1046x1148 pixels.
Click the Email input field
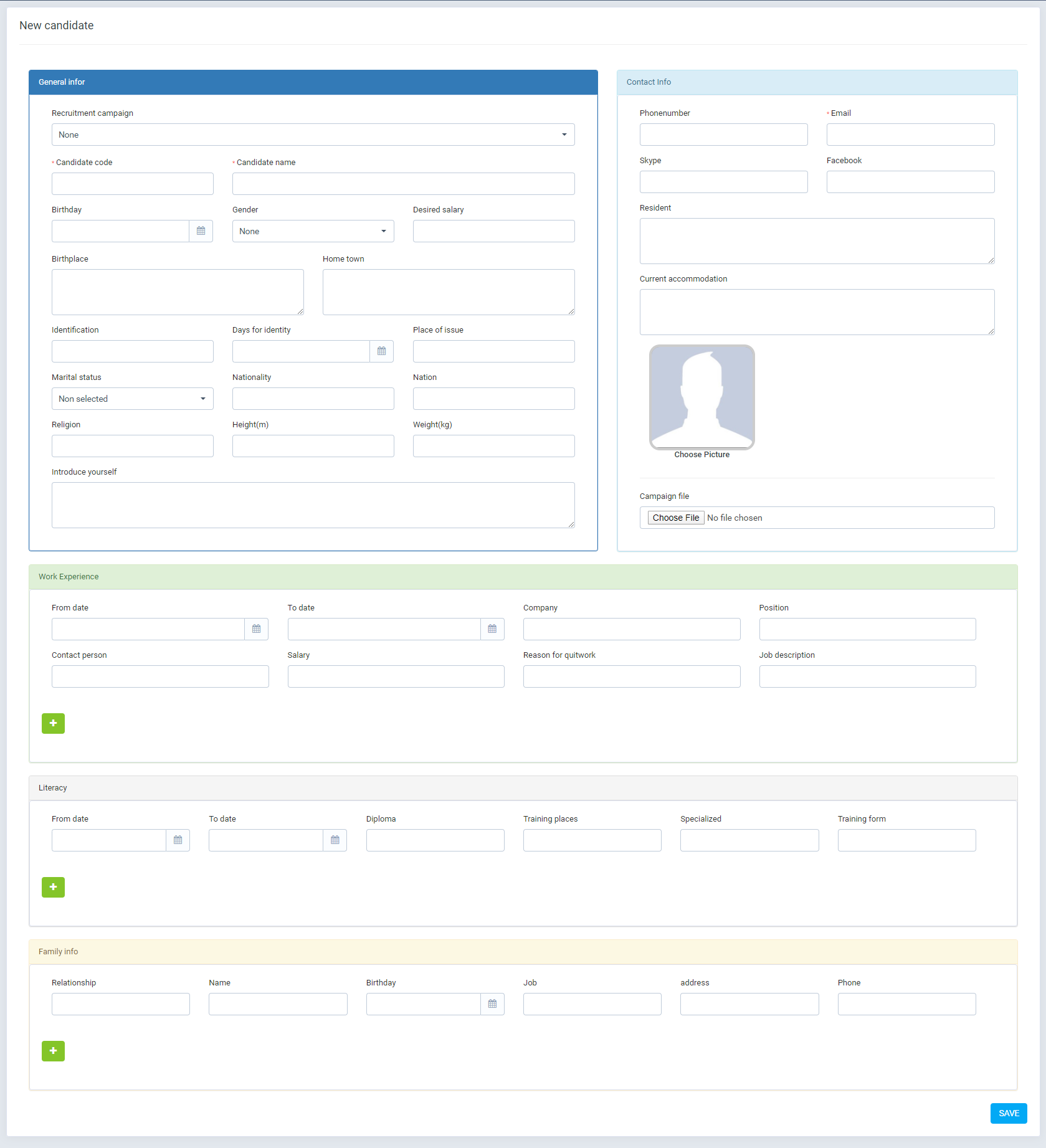910,134
